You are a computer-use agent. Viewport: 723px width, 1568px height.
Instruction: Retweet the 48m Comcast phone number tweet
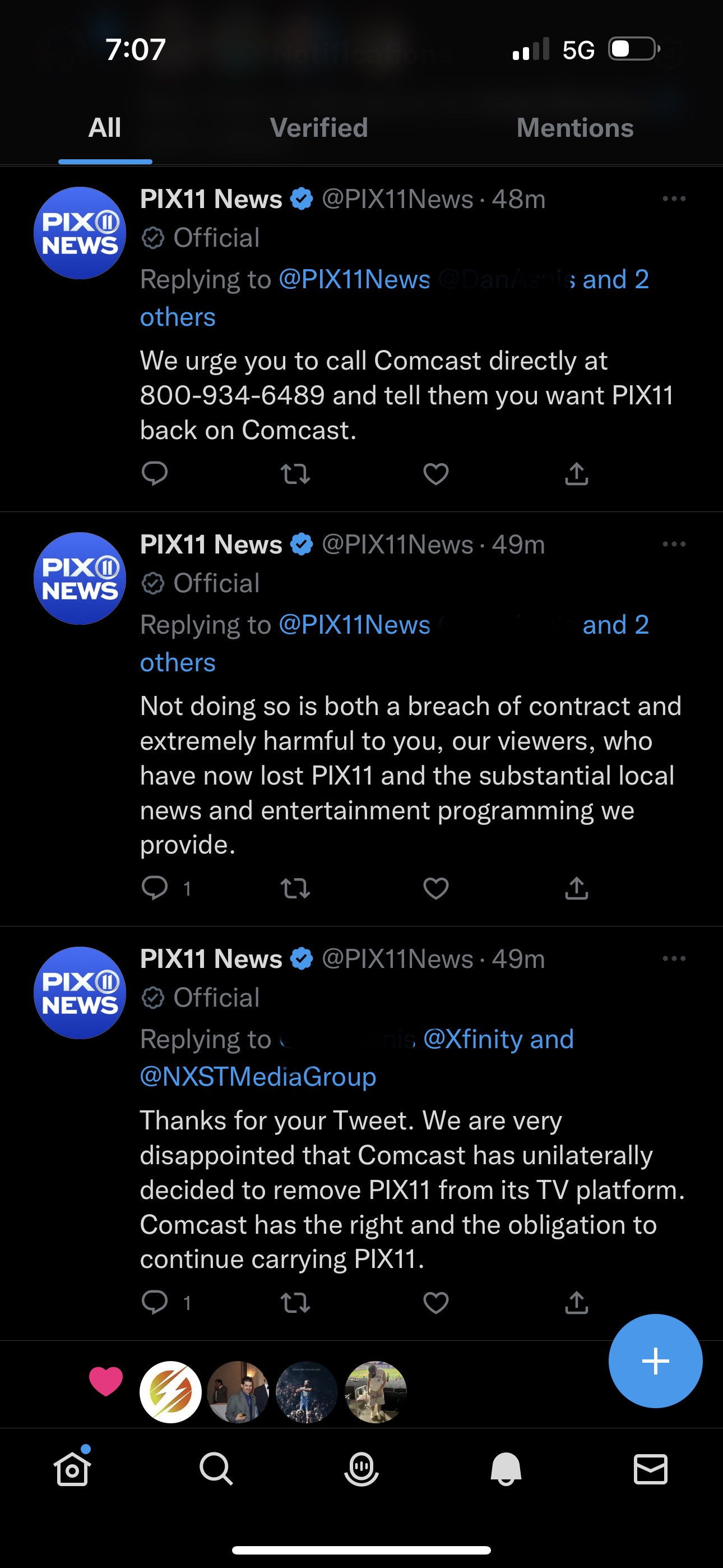(x=295, y=473)
